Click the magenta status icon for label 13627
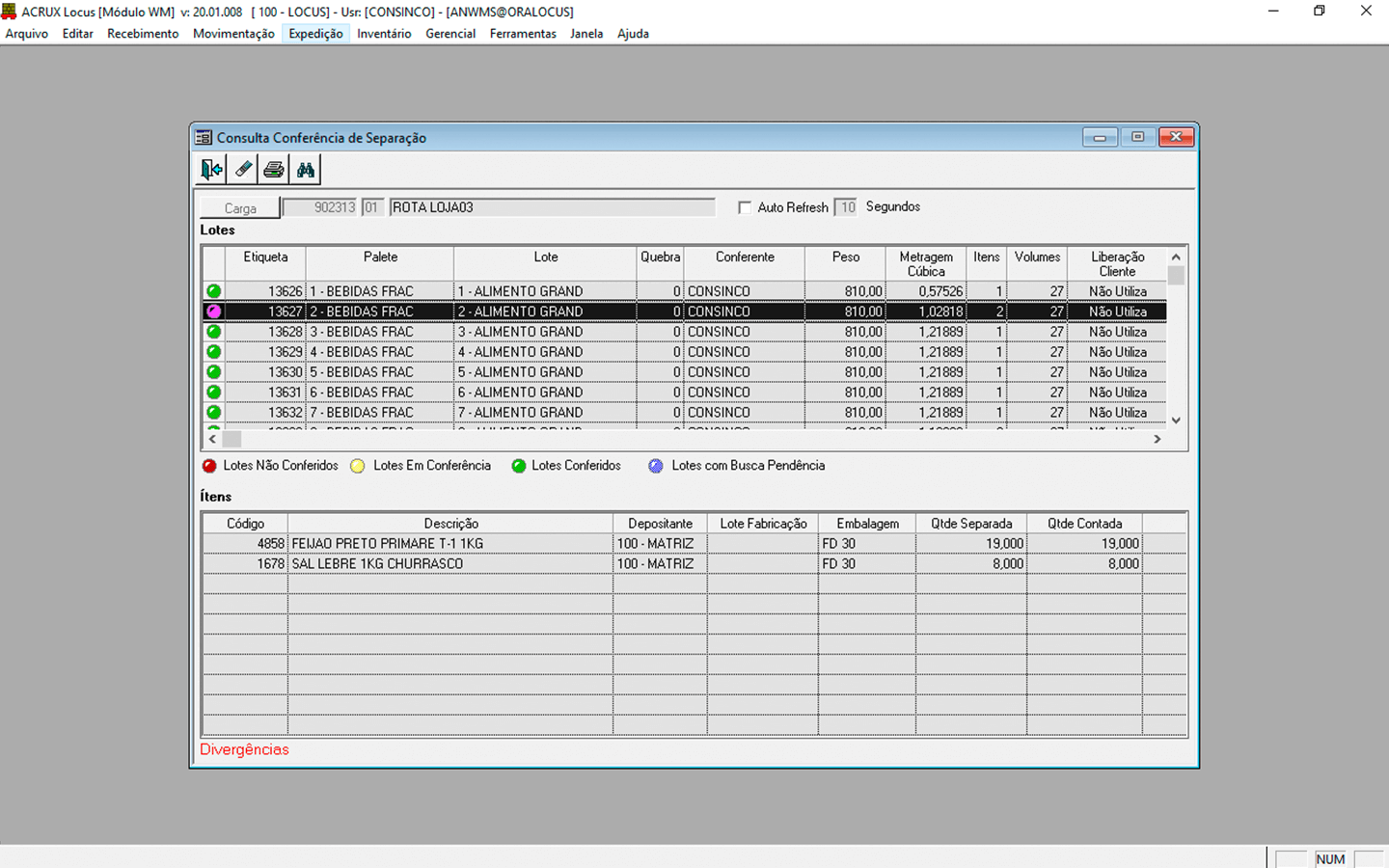The width and height of the screenshot is (1389, 868). click(x=214, y=312)
